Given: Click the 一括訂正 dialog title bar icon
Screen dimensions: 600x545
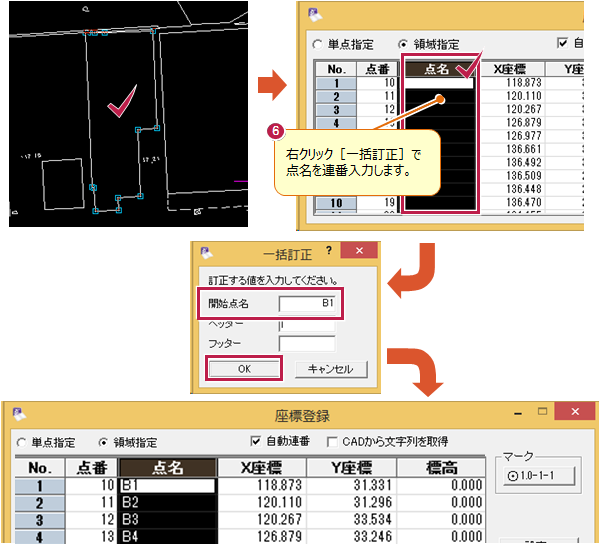Looking at the screenshot, I should [x=207, y=255].
